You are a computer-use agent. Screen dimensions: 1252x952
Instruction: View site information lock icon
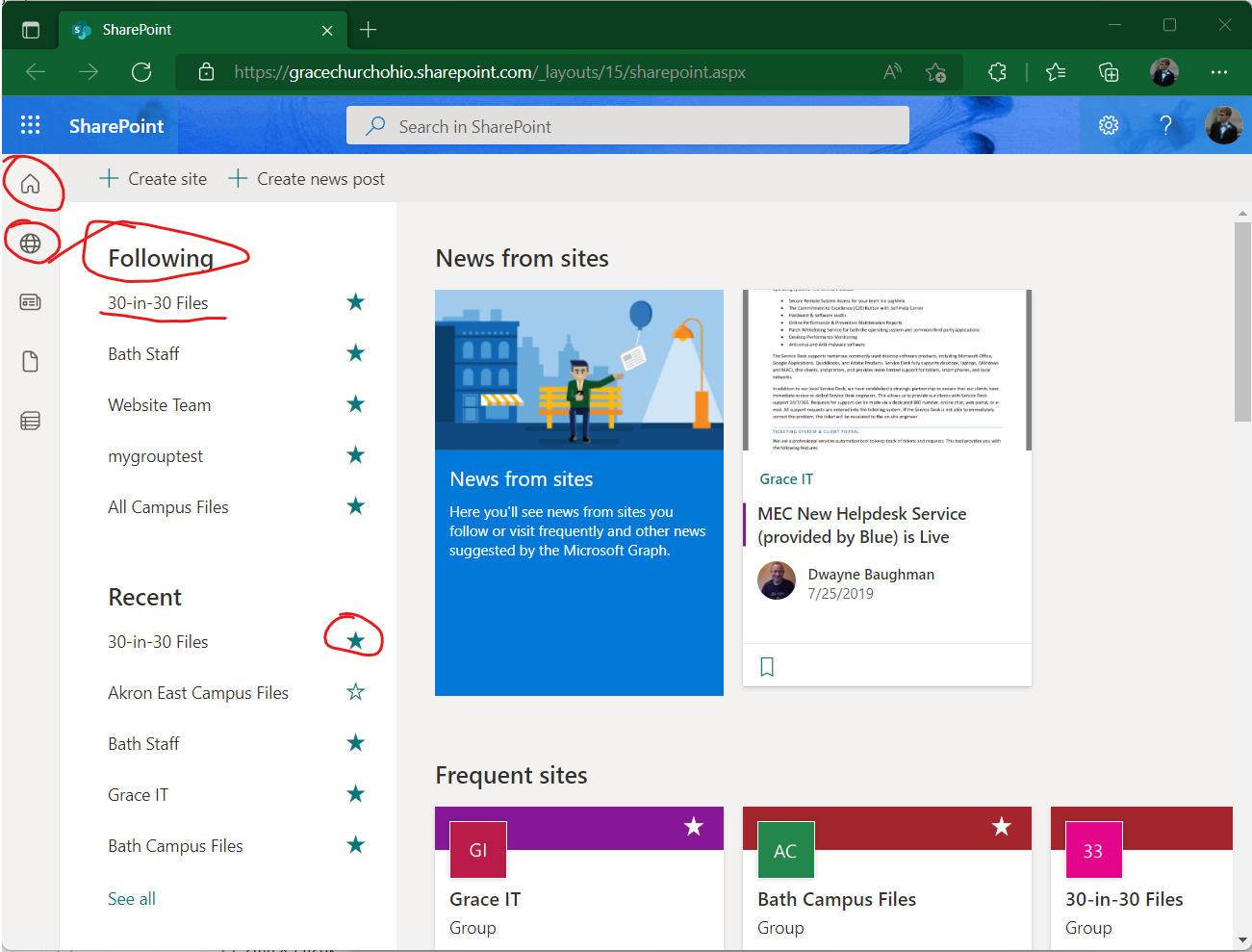[206, 72]
